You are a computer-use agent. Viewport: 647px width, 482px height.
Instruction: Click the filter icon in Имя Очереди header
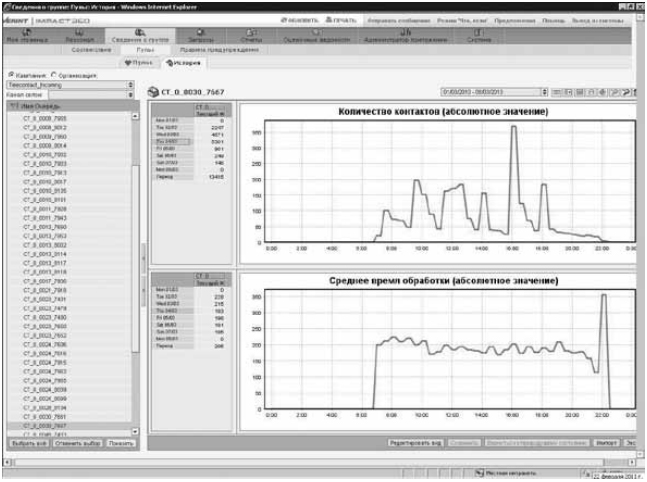point(14,106)
